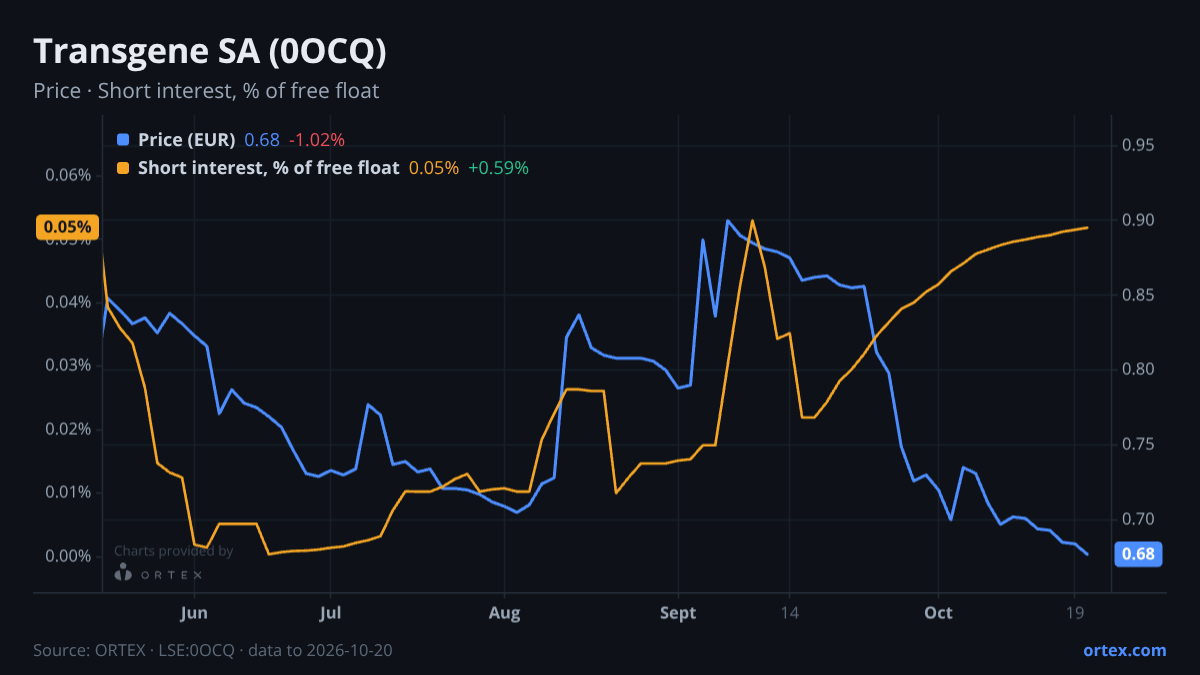Click the Jul label on the time axis
The width and height of the screenshot is (1200, 675).
331,612
